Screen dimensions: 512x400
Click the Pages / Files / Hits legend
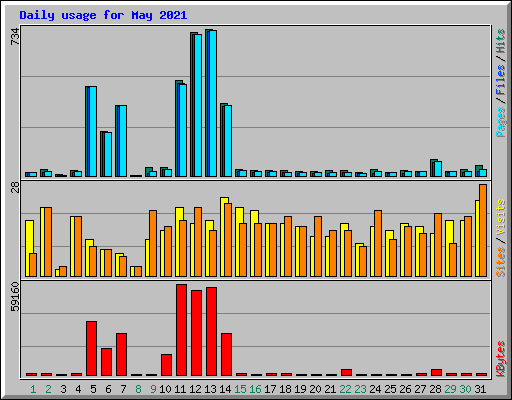point(500,83)
